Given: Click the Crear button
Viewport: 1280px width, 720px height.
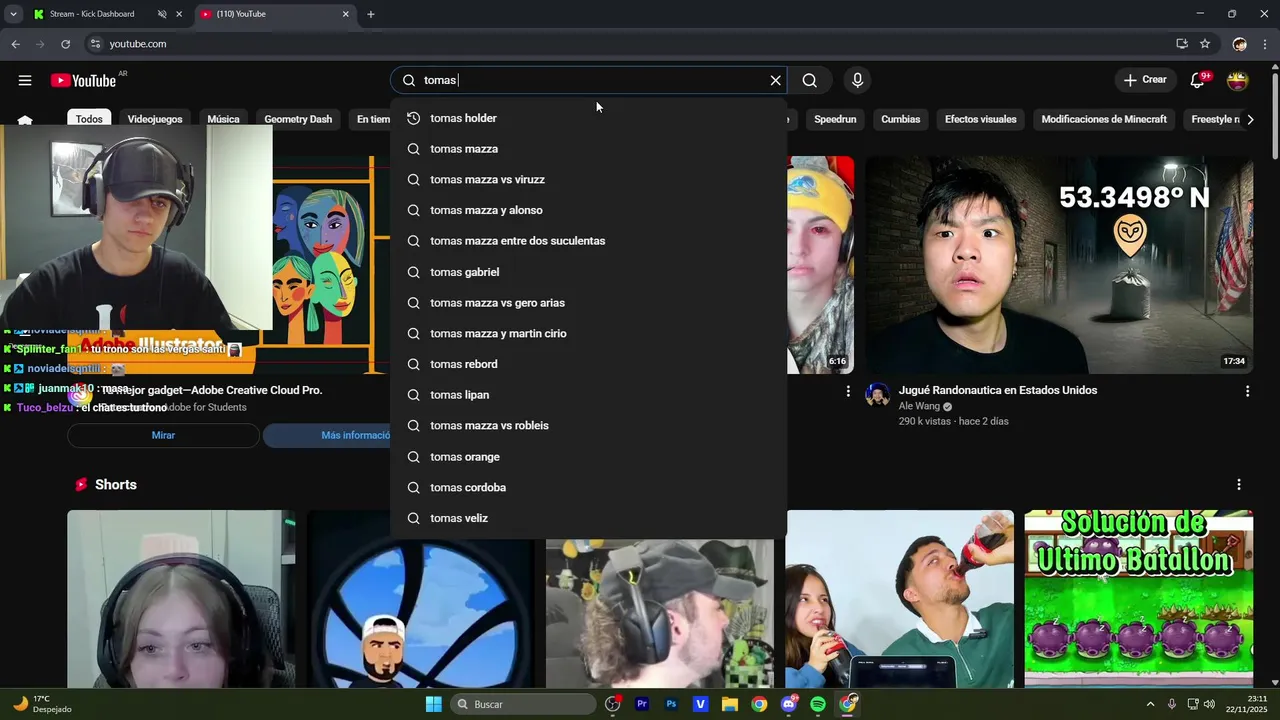Looking at the screenshot, I should coord(1145,80).
